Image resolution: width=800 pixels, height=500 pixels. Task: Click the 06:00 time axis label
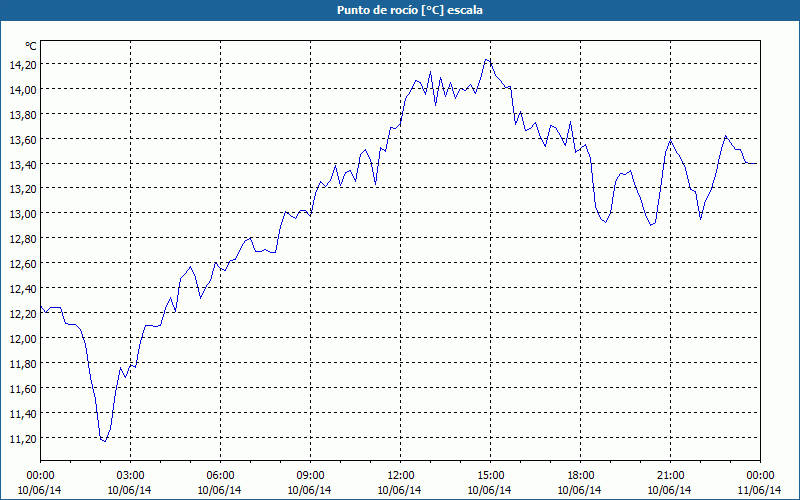[x=220, y=476]
